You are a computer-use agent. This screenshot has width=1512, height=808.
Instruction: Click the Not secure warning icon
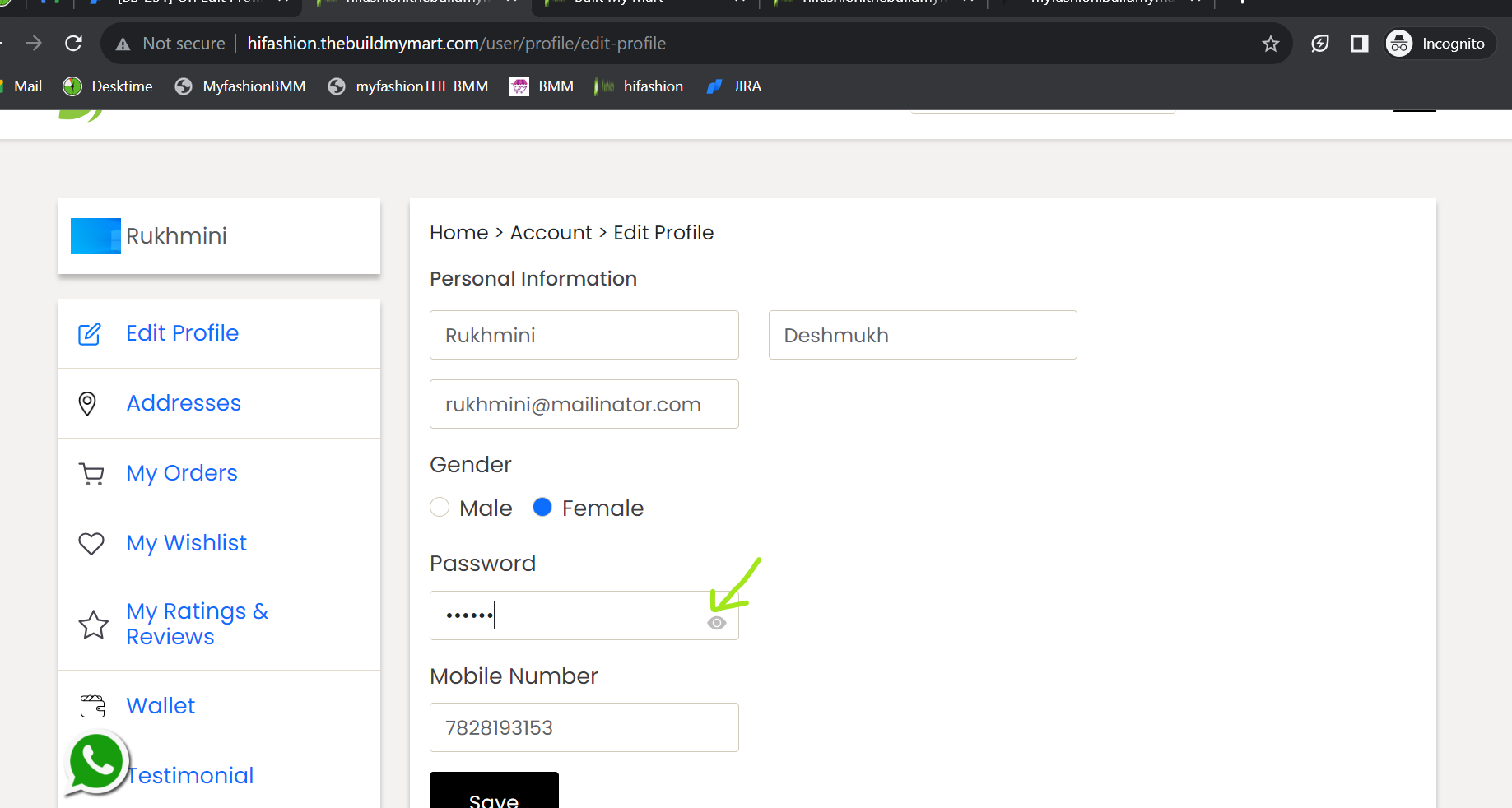pyautogui.click(x=123, y=44)
